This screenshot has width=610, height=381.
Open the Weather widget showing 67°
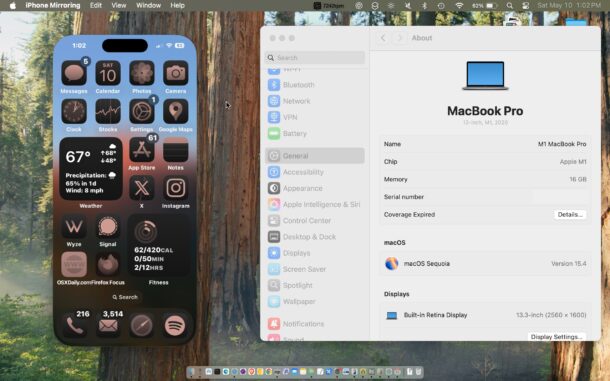point(91,169)
